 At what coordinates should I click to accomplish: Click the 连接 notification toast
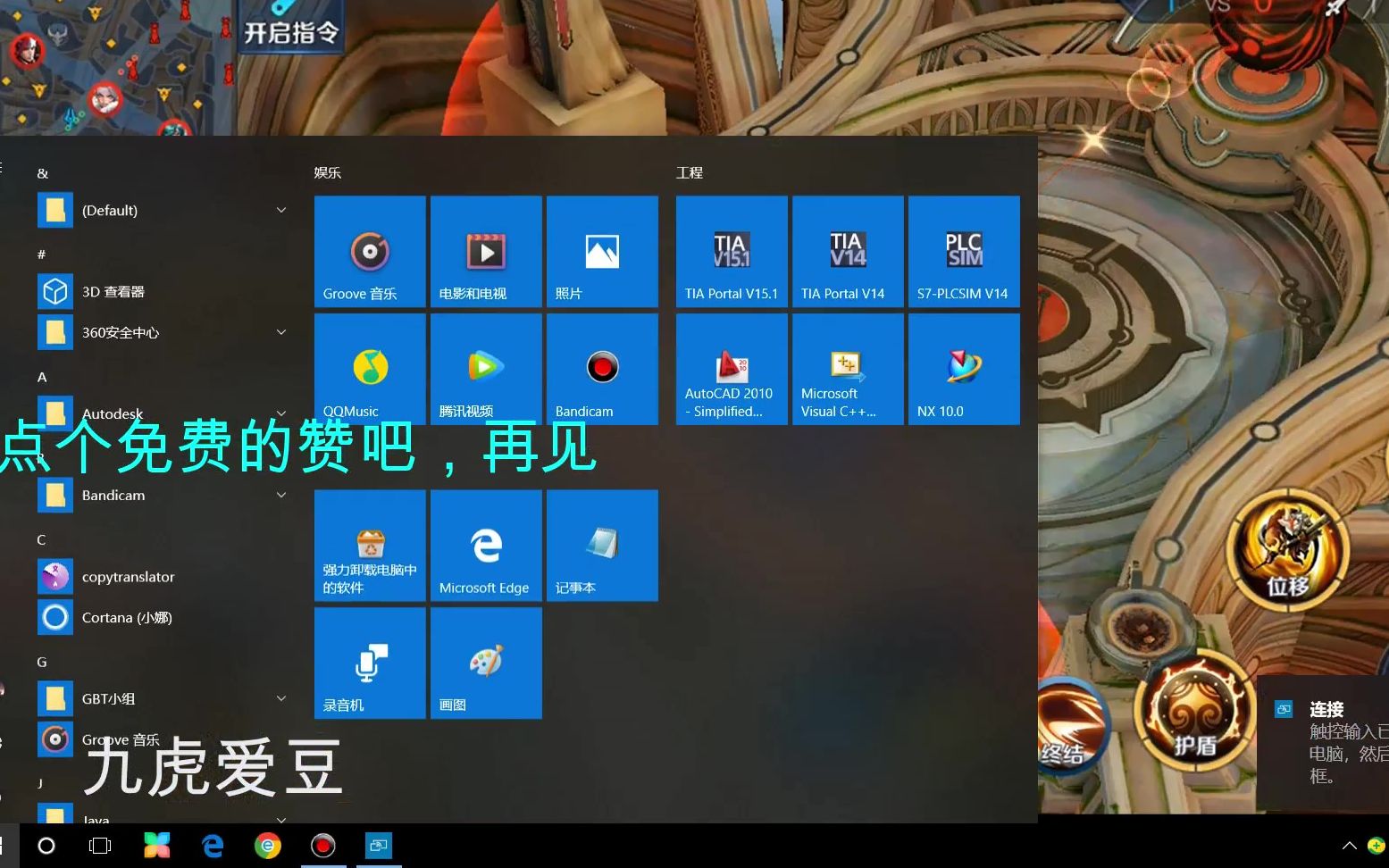[x=1323, y=744]
